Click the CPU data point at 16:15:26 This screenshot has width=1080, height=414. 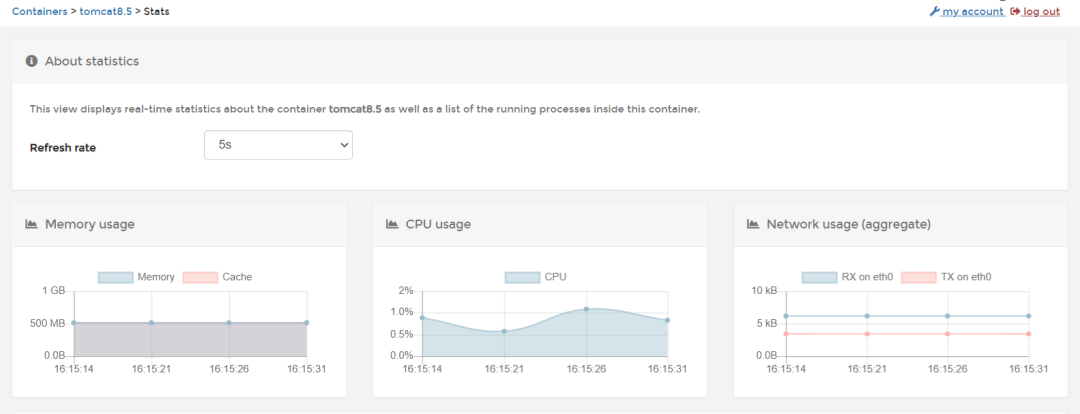click(586, 309)
